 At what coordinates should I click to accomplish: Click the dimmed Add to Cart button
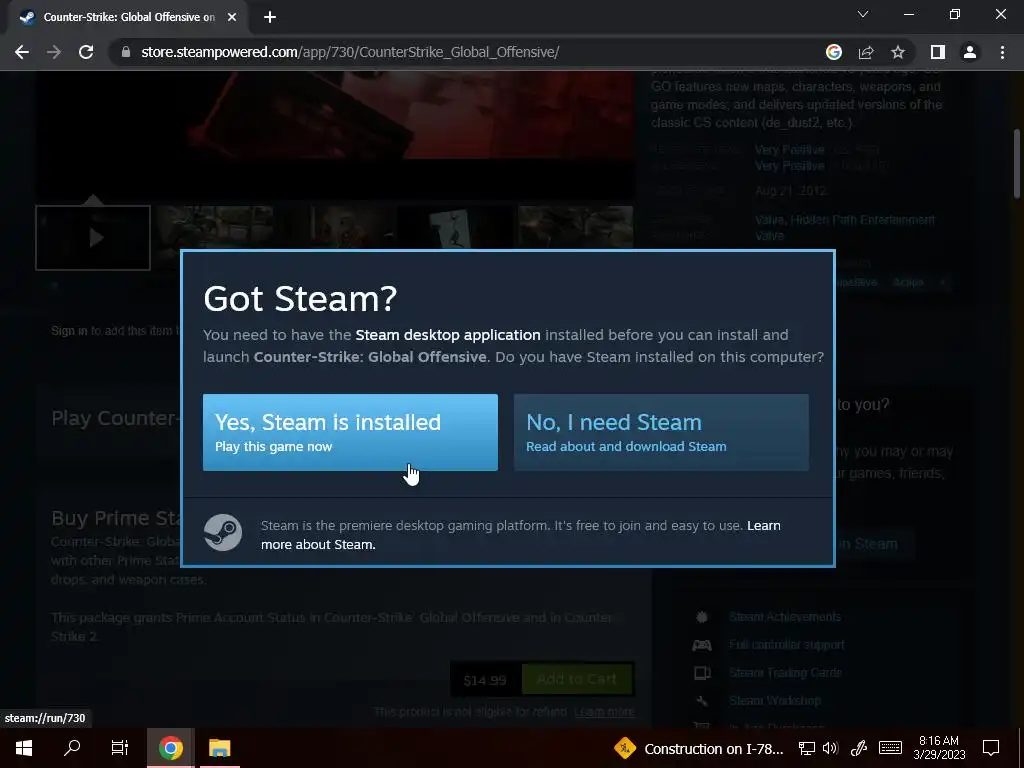coord(577,679)
